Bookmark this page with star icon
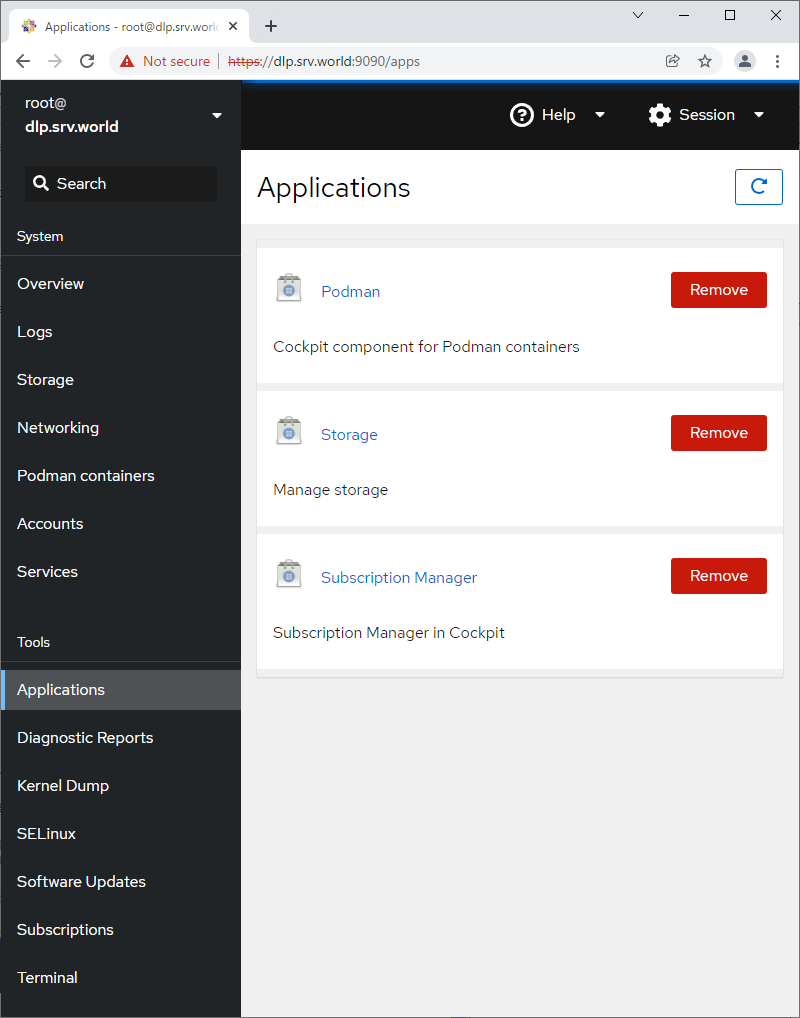Viewport: 800px width, 1018px height. tap(705, 61)
